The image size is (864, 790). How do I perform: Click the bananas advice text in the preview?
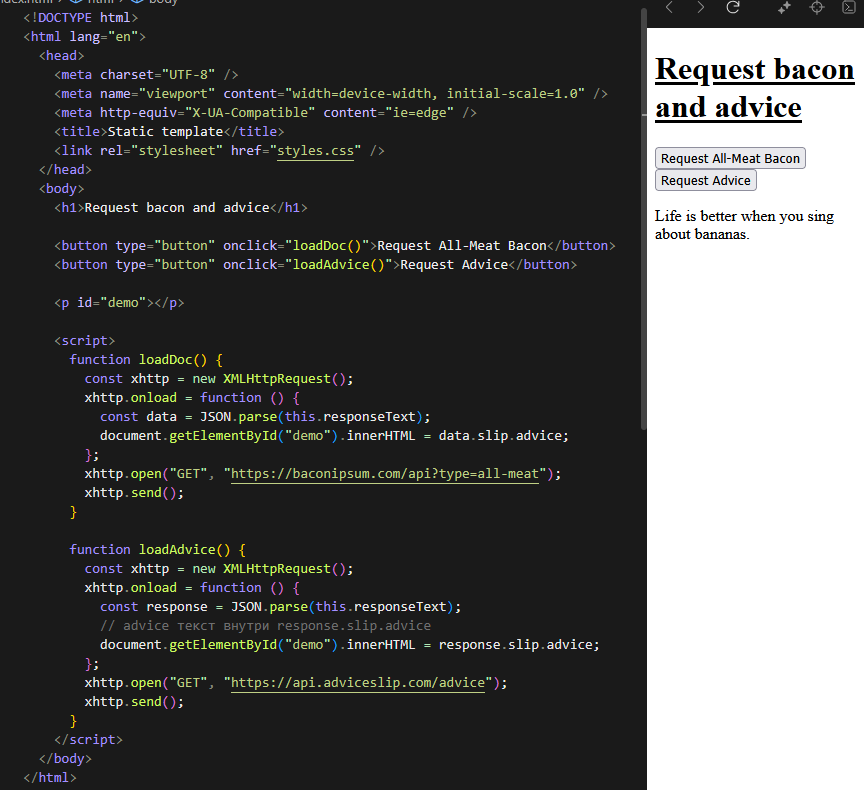point(744,224)
